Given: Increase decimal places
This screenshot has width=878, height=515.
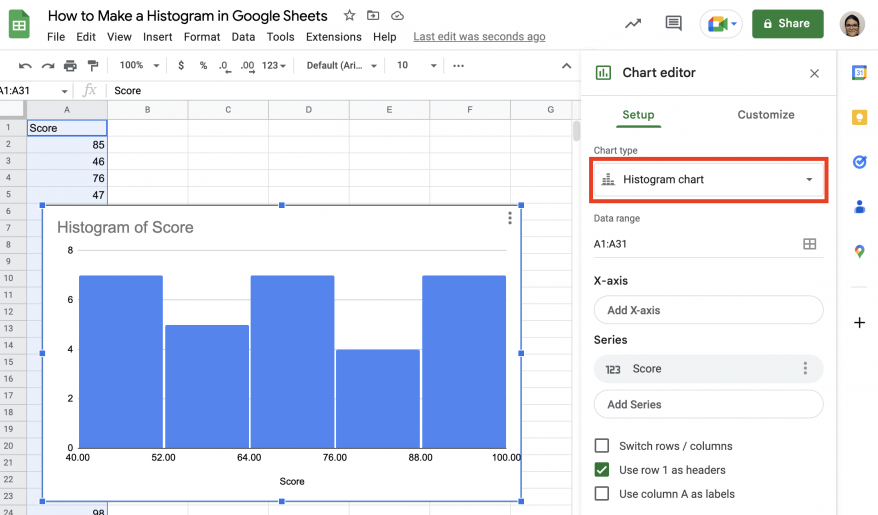Looking at the screenshot, I should pyautogui.click(x=247, y=66).
